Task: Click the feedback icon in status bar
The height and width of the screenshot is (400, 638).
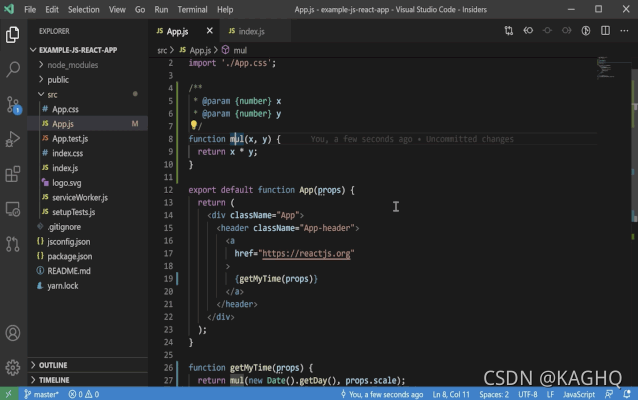Action: tap(609, 394)
